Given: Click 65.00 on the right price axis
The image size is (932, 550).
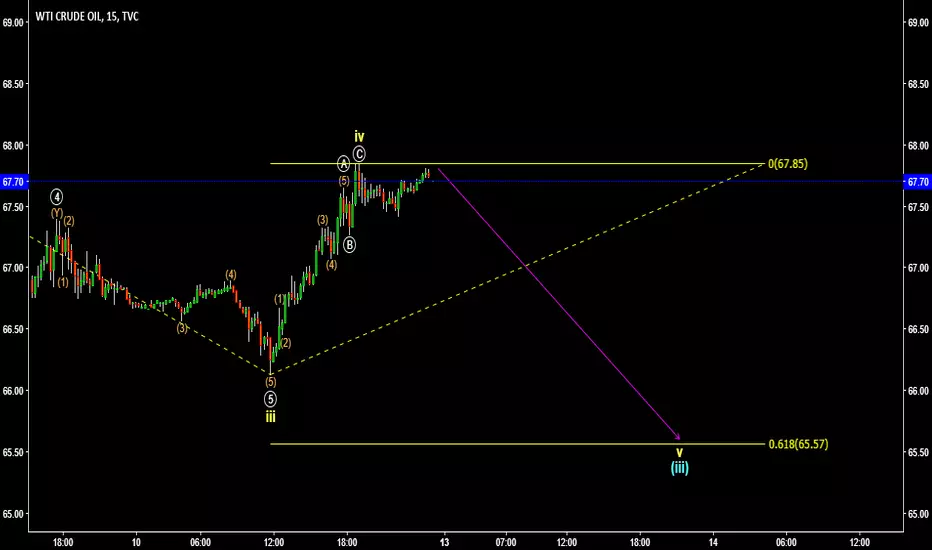Looking at the screenshot, I should [x=918, y=514].
